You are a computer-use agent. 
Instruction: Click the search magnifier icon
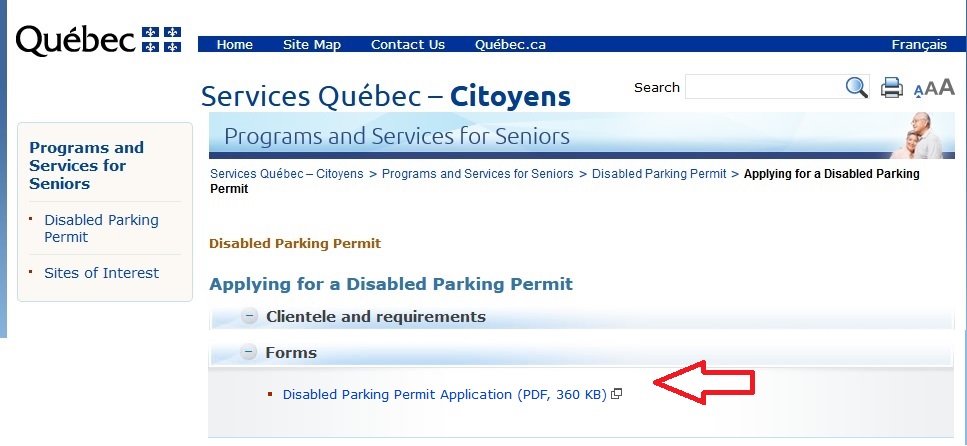point(857,88)
